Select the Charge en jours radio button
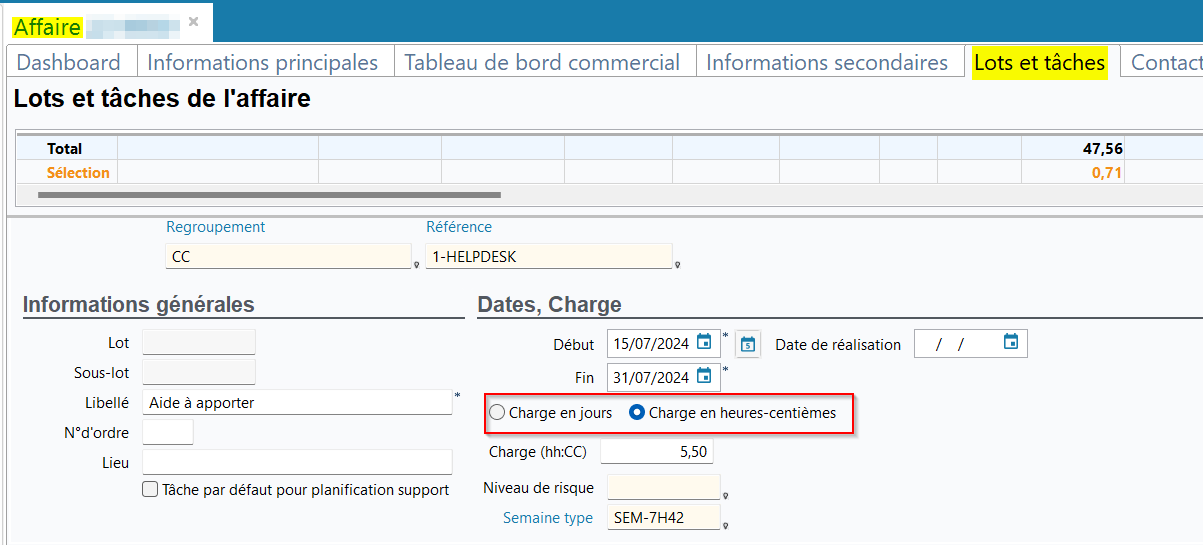This screenshot has height=545, width=1203. tap(497, 413)
